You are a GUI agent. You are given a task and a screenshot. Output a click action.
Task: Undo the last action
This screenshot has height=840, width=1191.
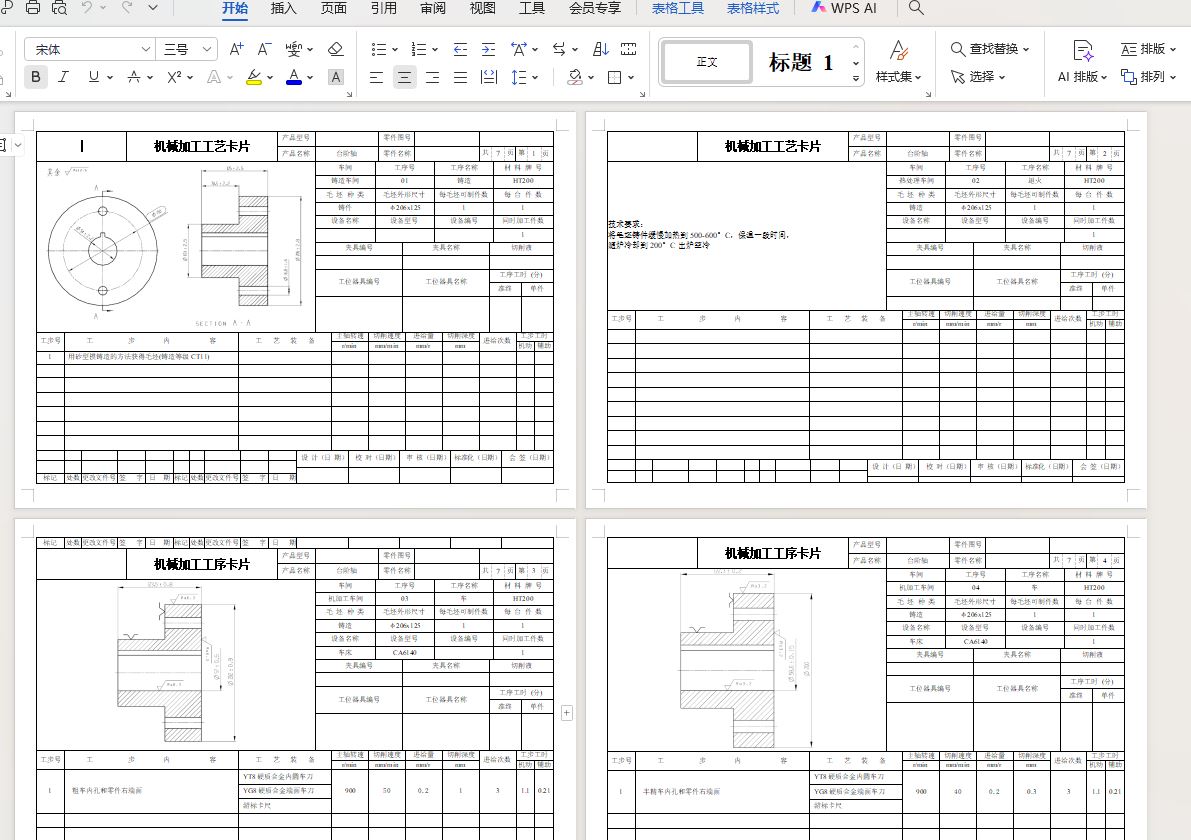(87, 8)
